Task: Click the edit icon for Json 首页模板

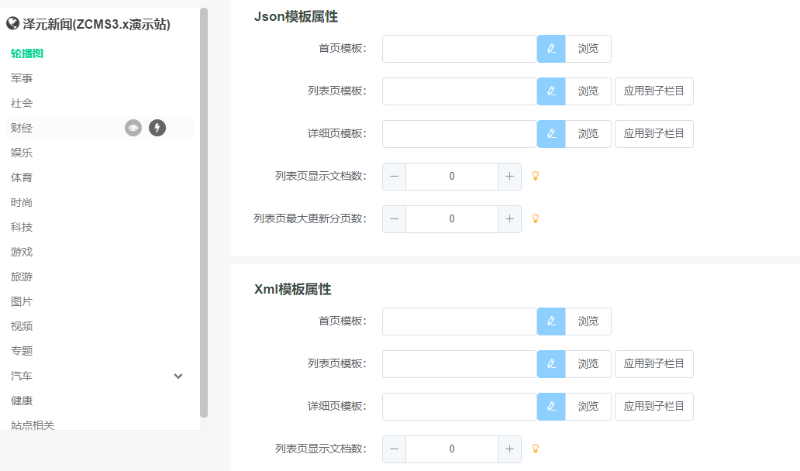Action: pos(551,49)
